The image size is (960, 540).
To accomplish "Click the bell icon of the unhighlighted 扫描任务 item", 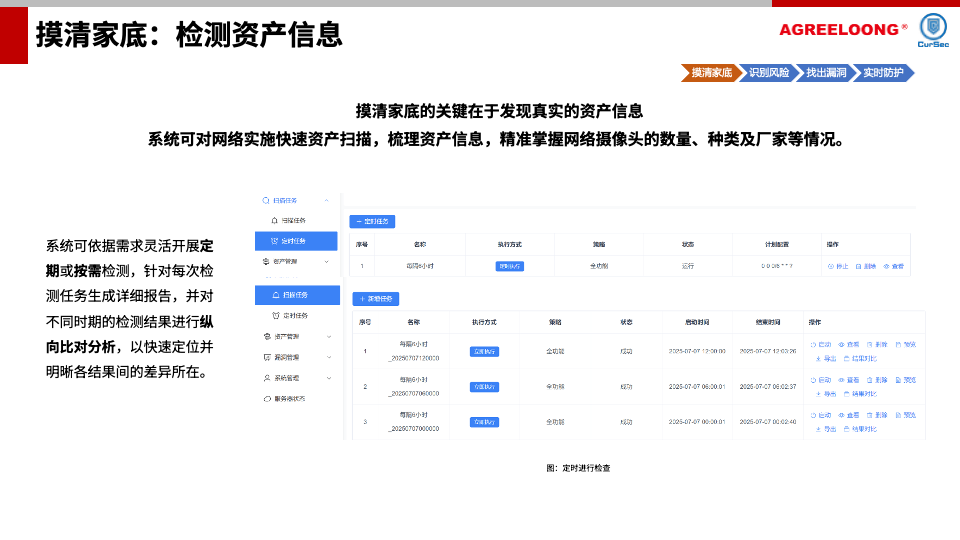I will coord(274,220).
